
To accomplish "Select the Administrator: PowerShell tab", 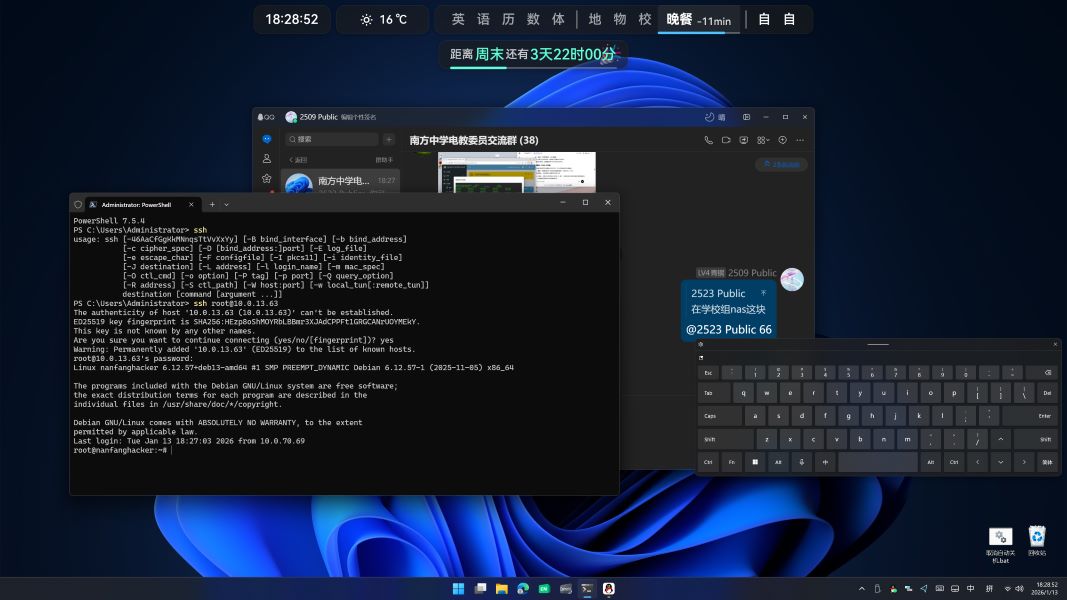I will tap(135, 204).
